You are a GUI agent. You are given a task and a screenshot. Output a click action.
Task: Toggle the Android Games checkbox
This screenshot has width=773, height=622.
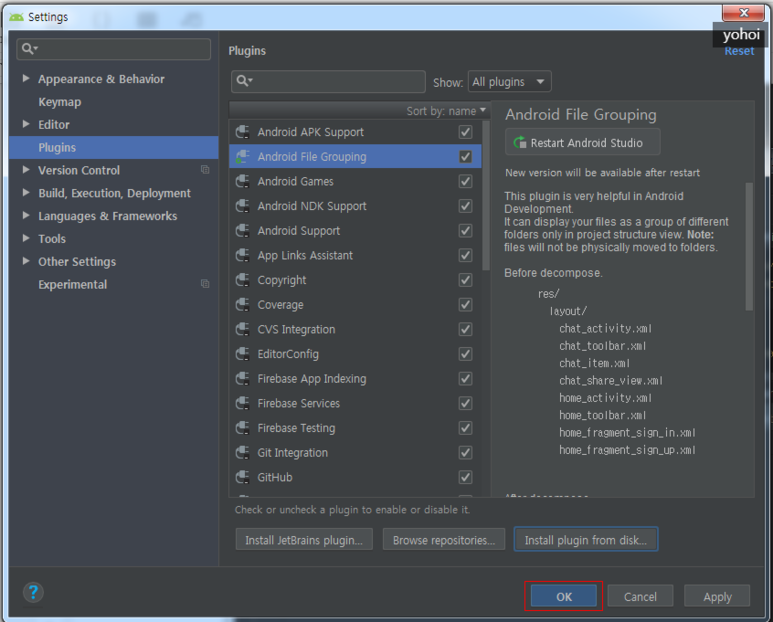click(465, 181)
